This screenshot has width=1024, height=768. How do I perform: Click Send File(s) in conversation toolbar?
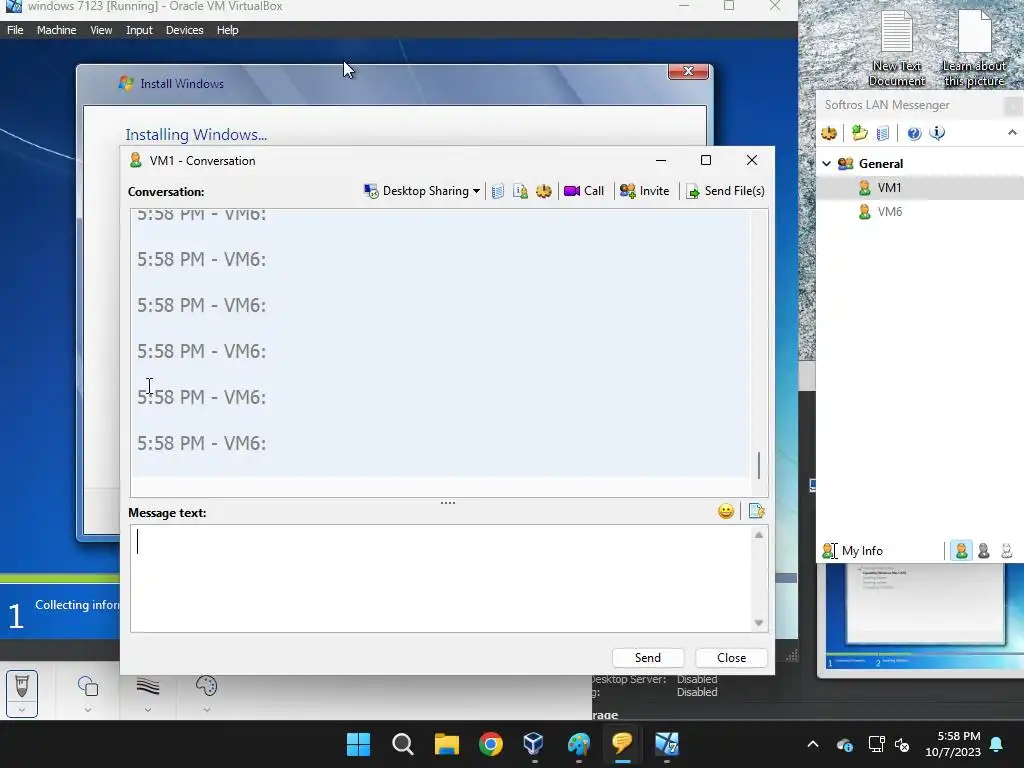coord(725,191)
